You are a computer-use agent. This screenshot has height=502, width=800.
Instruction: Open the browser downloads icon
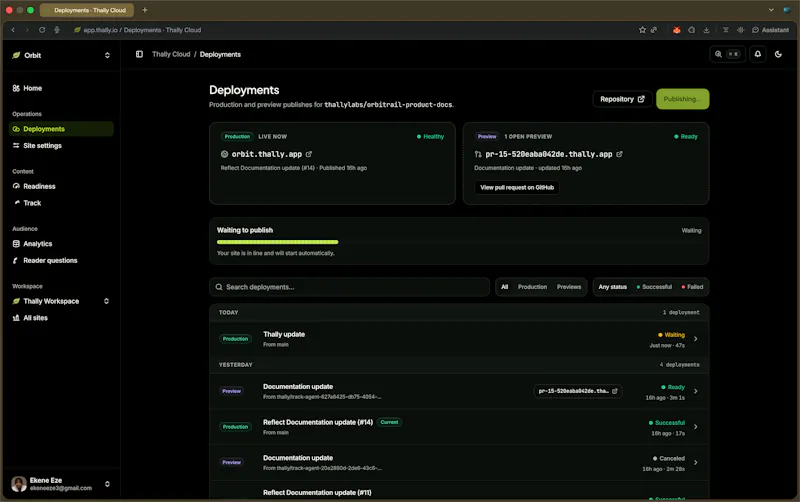[x=707, y=30]
